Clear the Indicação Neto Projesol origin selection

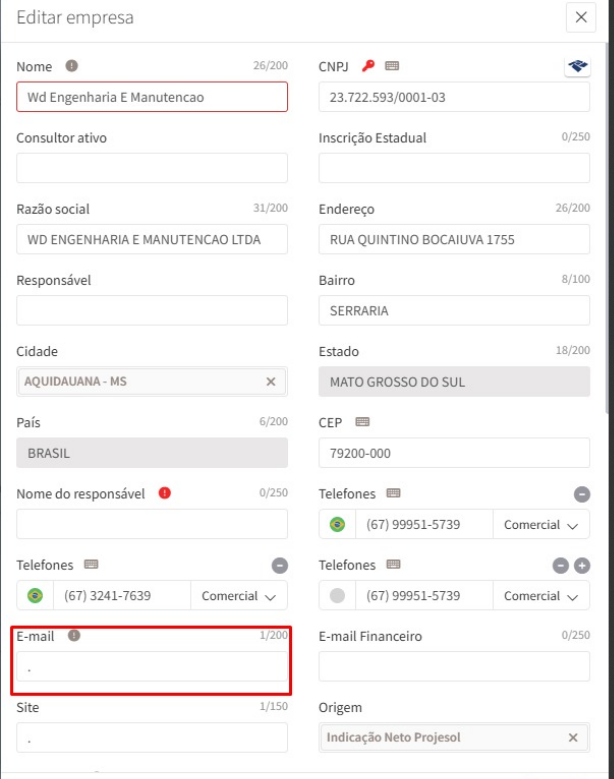[573, 738]
